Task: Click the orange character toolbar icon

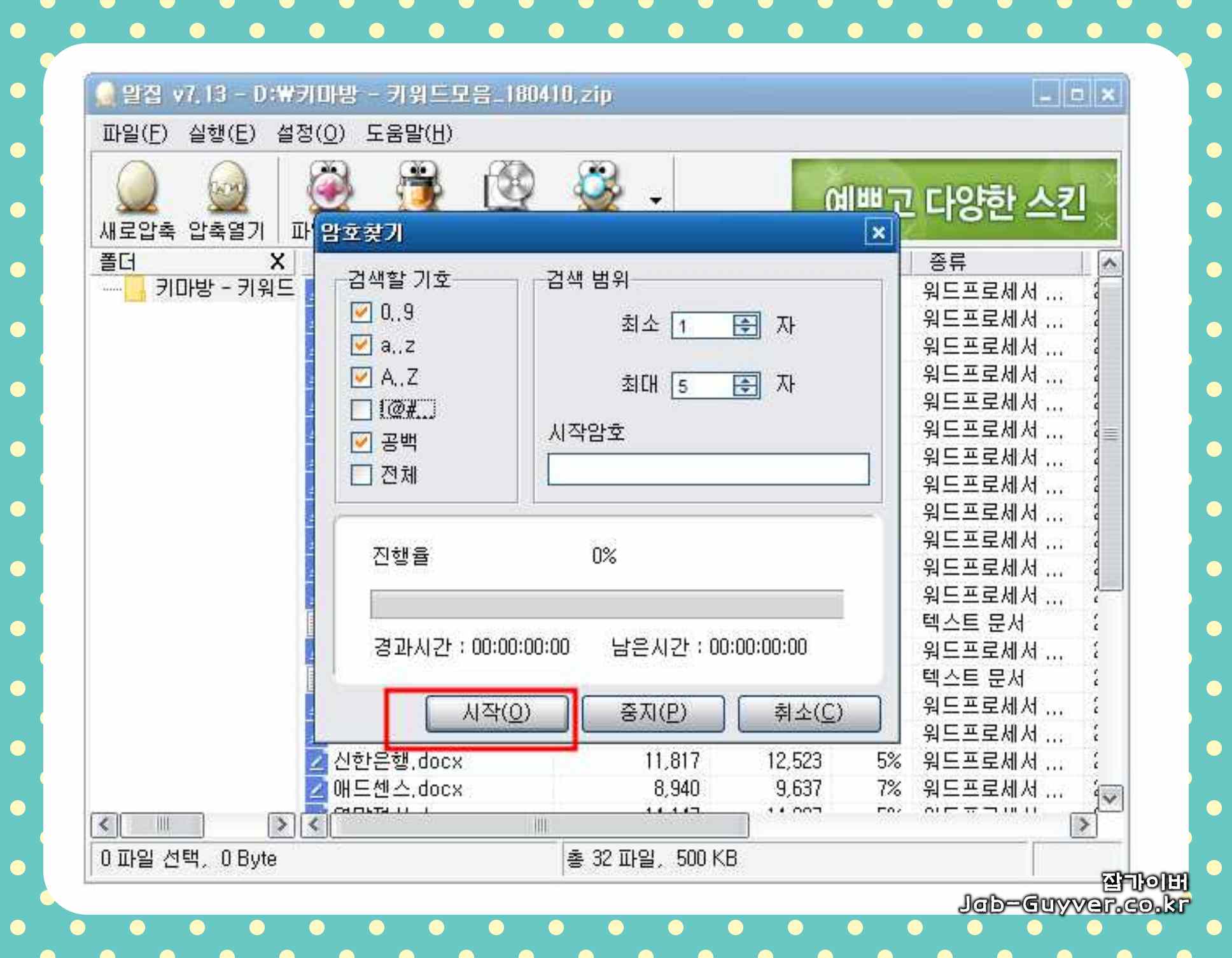Action: [417, 186]
